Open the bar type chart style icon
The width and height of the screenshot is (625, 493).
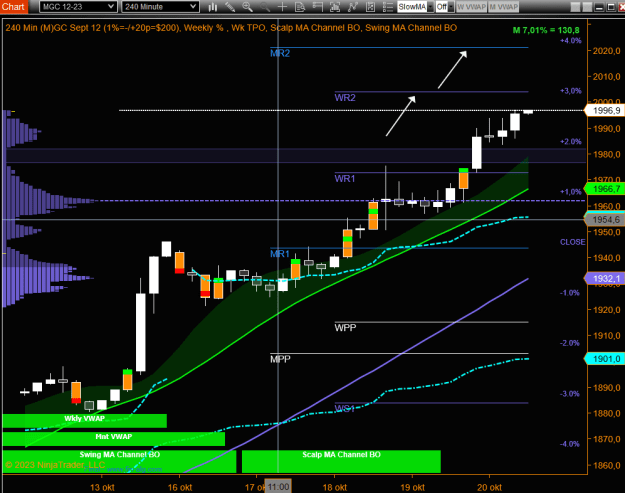pyautogui.click(x=213, y=7)
